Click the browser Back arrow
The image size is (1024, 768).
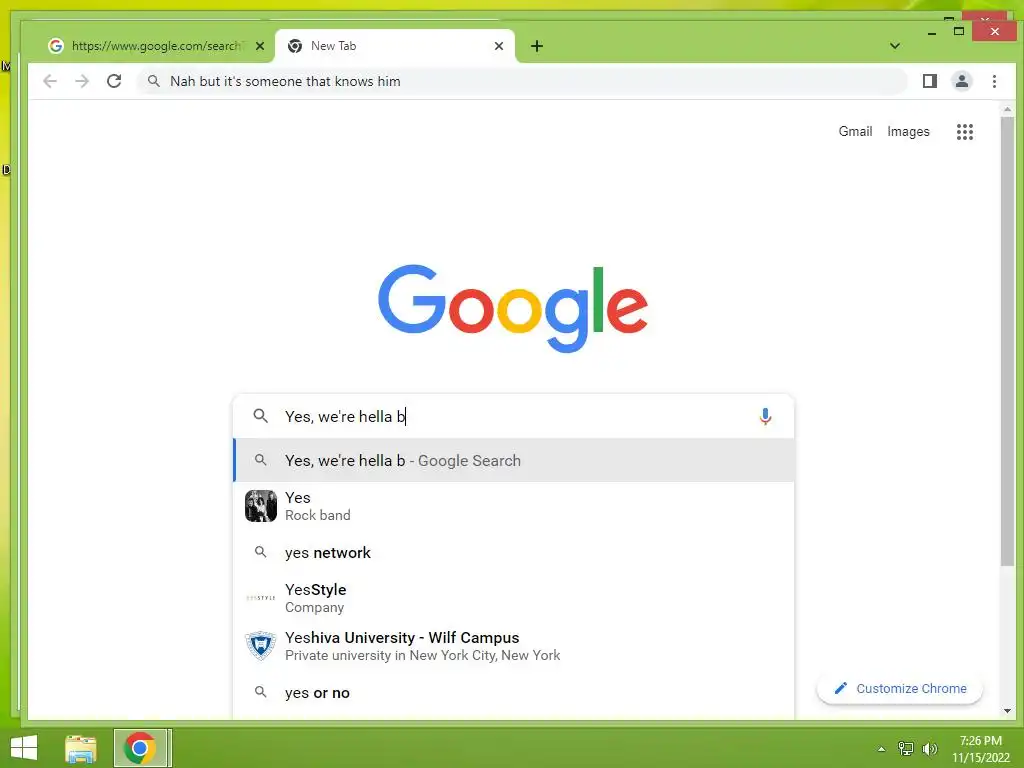pos(50,81)
